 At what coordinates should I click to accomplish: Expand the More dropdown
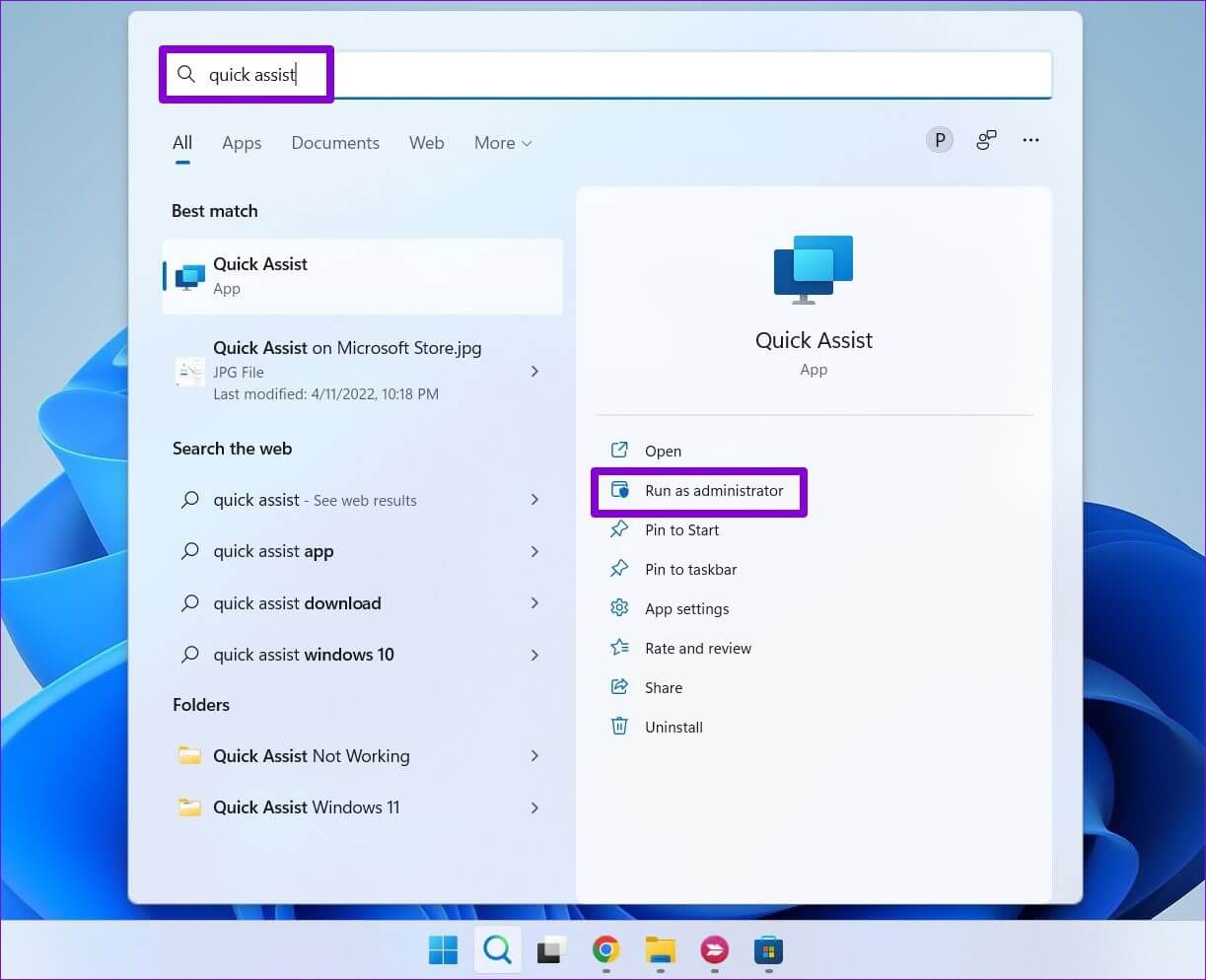point(503,143)
